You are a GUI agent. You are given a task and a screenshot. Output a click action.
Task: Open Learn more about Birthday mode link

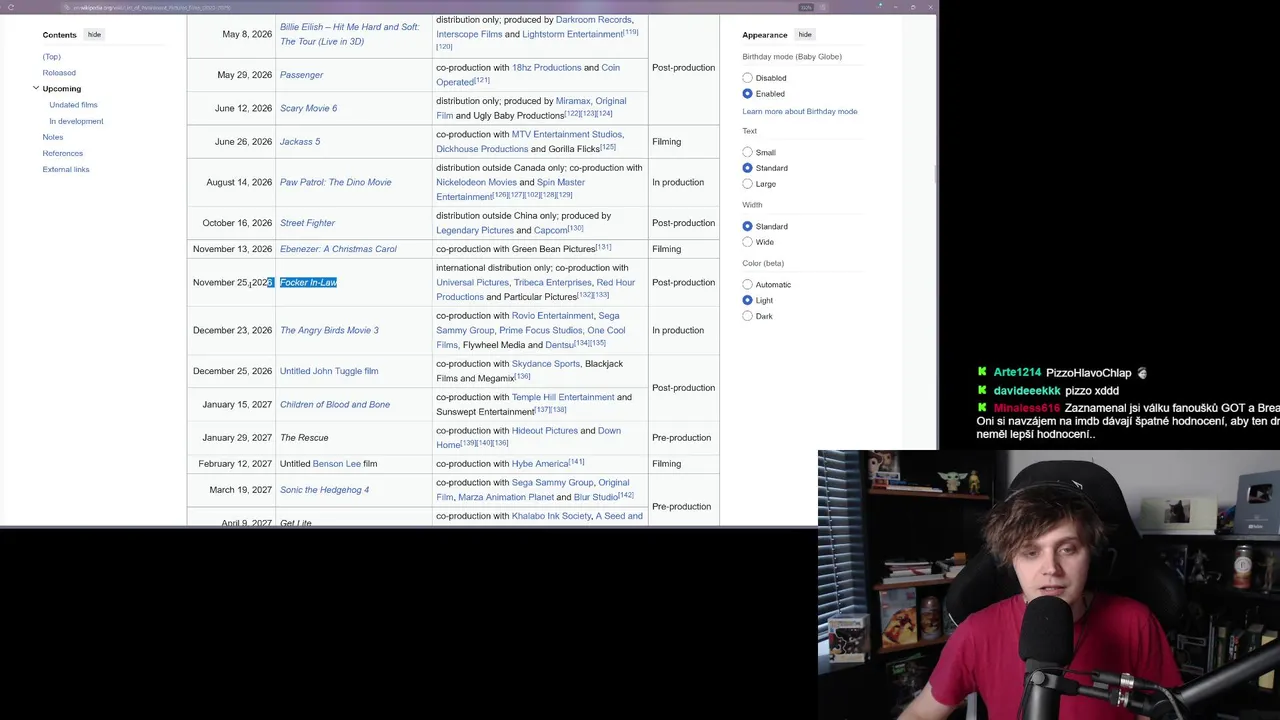tap(799, 111)
